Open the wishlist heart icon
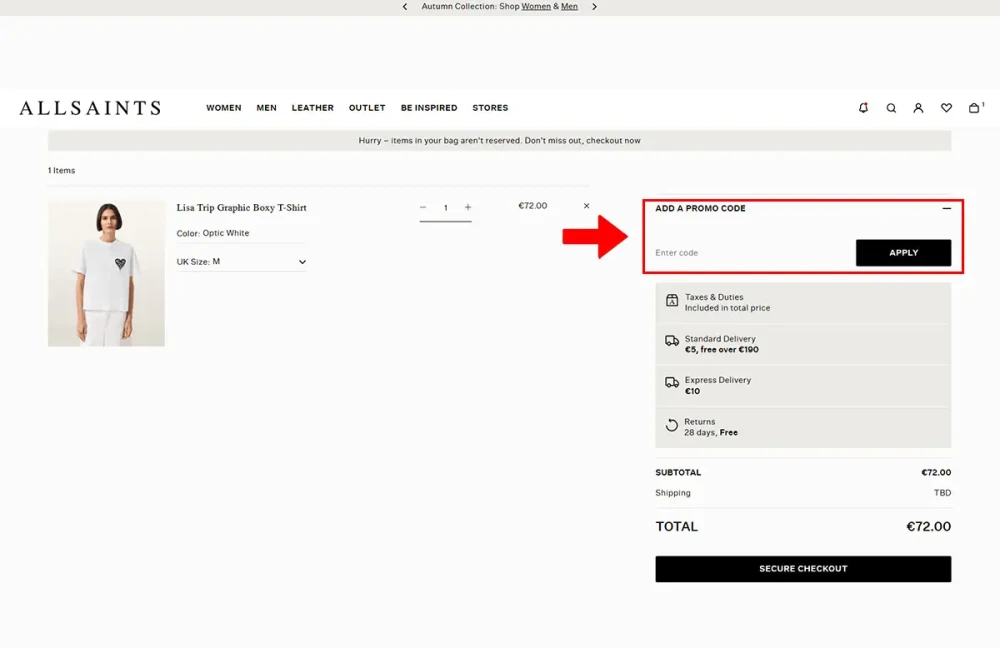The height and width of the screenshot is (648, 1000). tap(946, 108)
